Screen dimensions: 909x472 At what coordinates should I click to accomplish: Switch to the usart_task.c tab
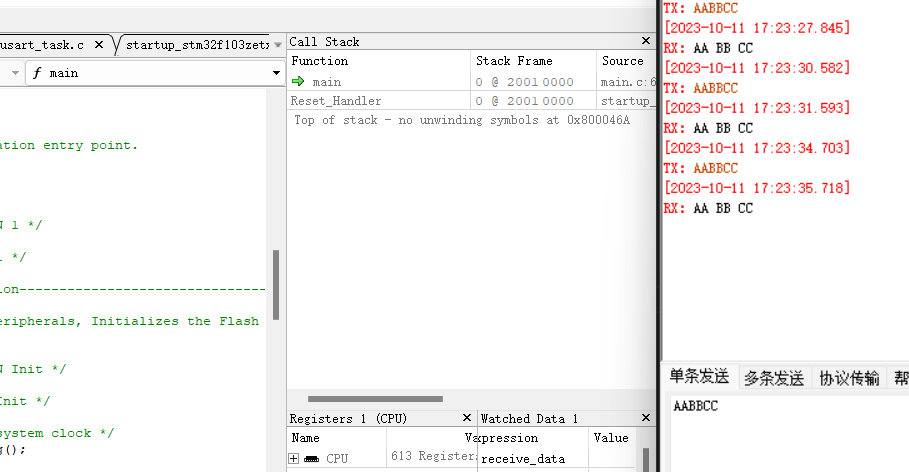pos(42,45)
